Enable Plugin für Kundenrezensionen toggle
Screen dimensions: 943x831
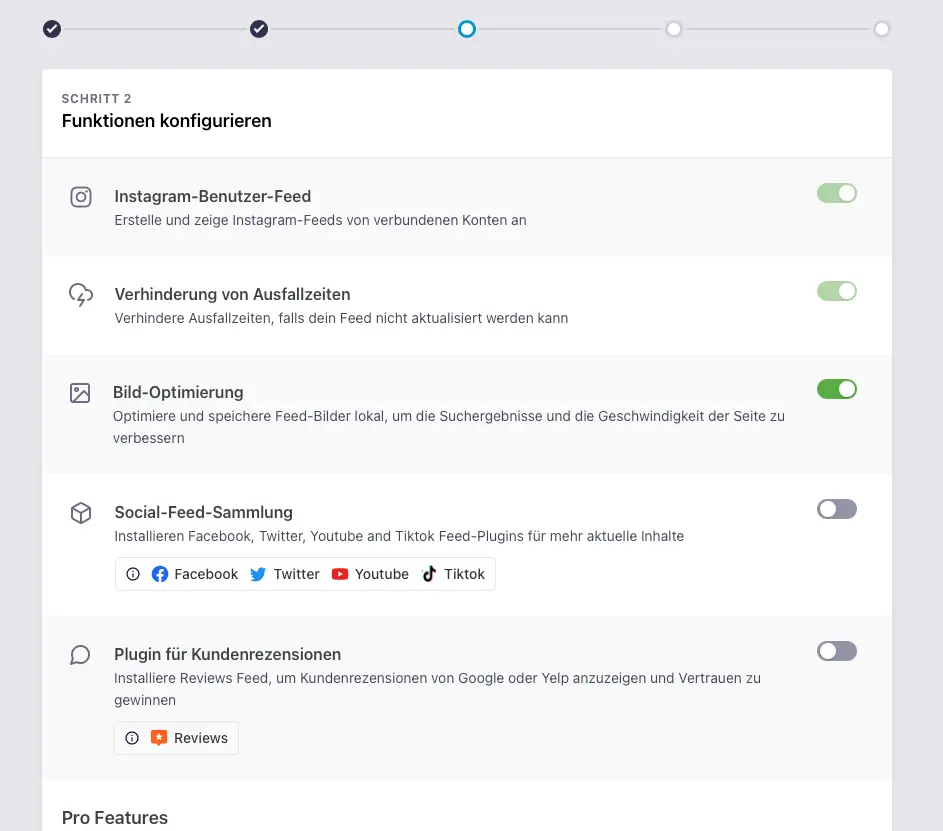(837, 651)
